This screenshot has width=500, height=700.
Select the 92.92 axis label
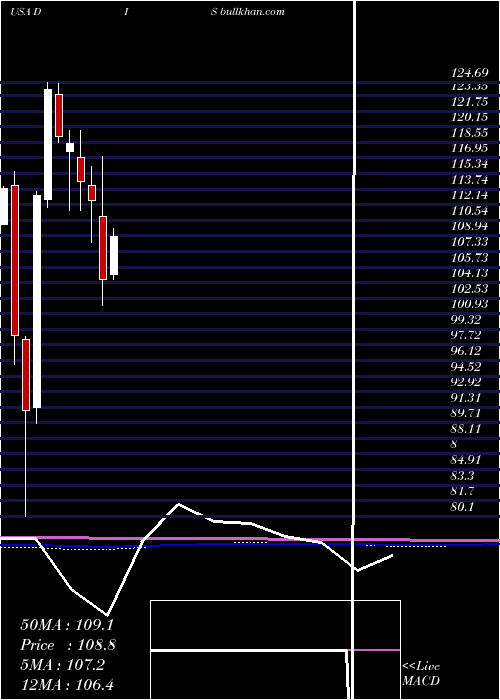pos(466,382)
